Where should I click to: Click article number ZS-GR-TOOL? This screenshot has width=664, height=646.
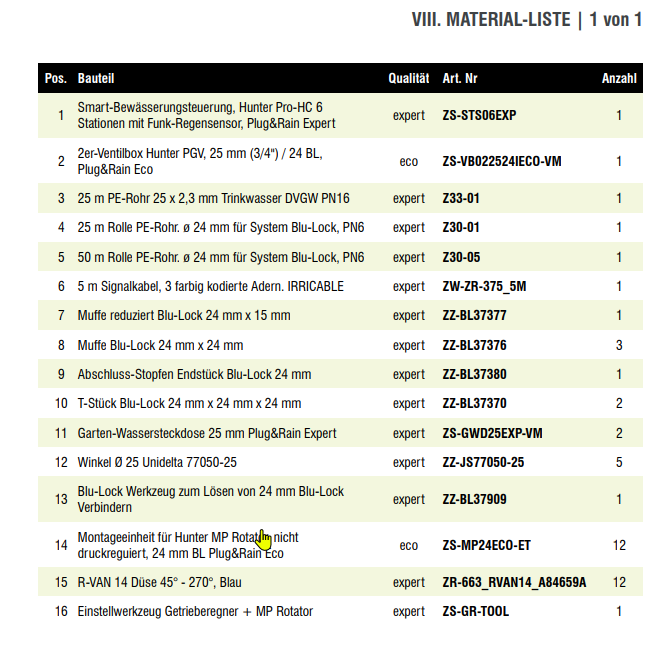coord(476,611)
